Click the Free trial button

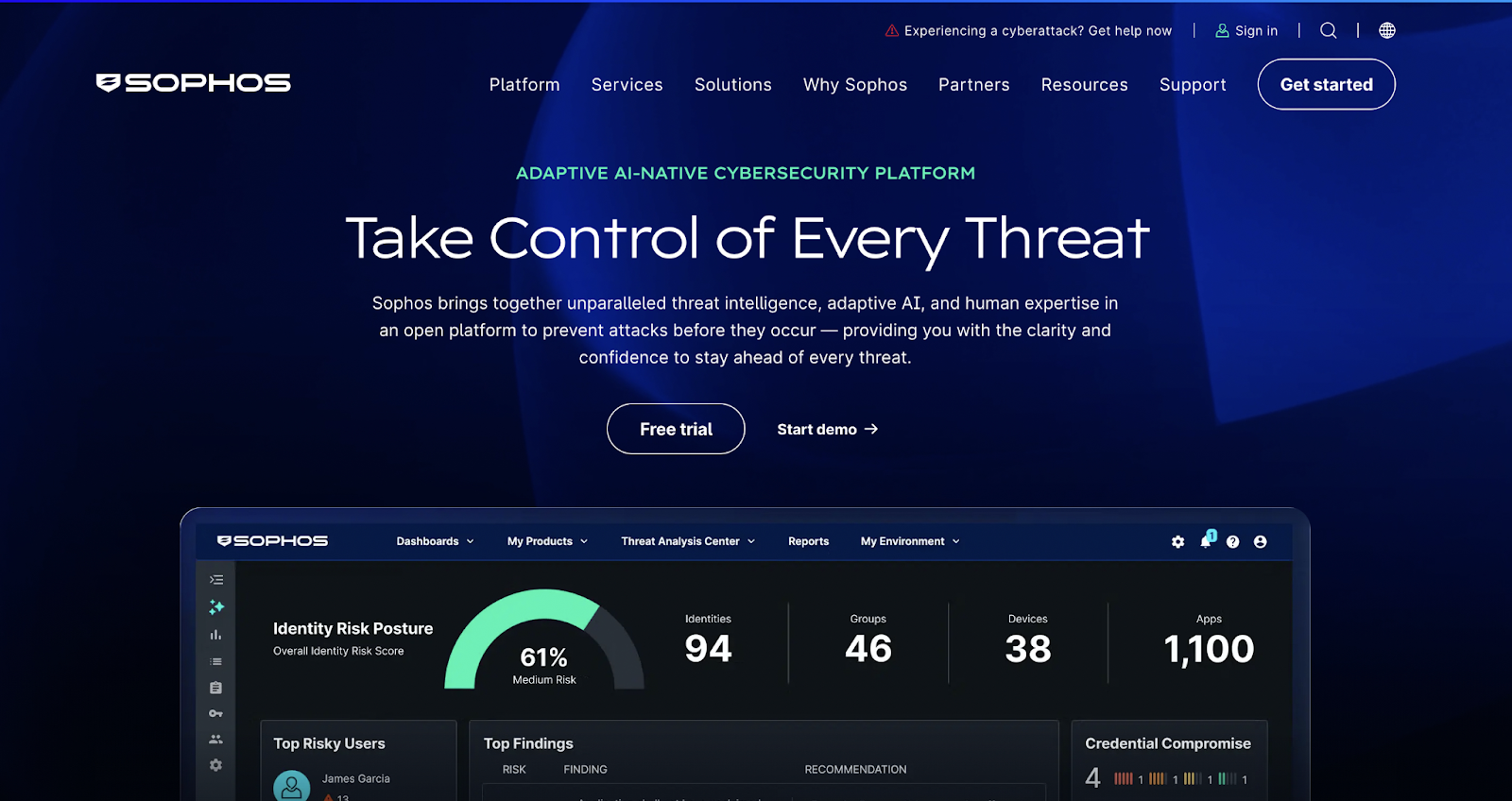676,429
